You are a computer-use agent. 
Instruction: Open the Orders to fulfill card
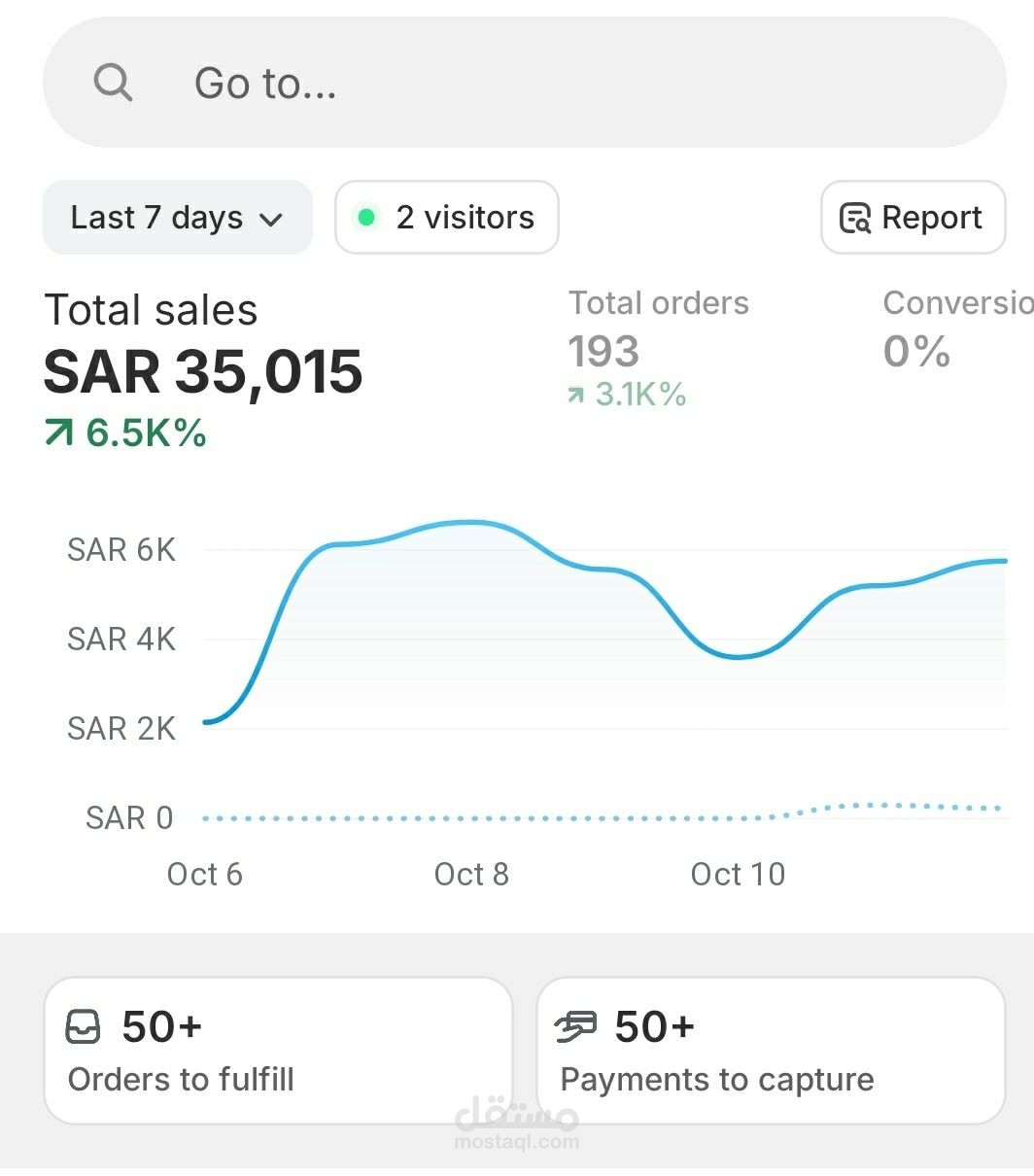[x=278, y=1051]
